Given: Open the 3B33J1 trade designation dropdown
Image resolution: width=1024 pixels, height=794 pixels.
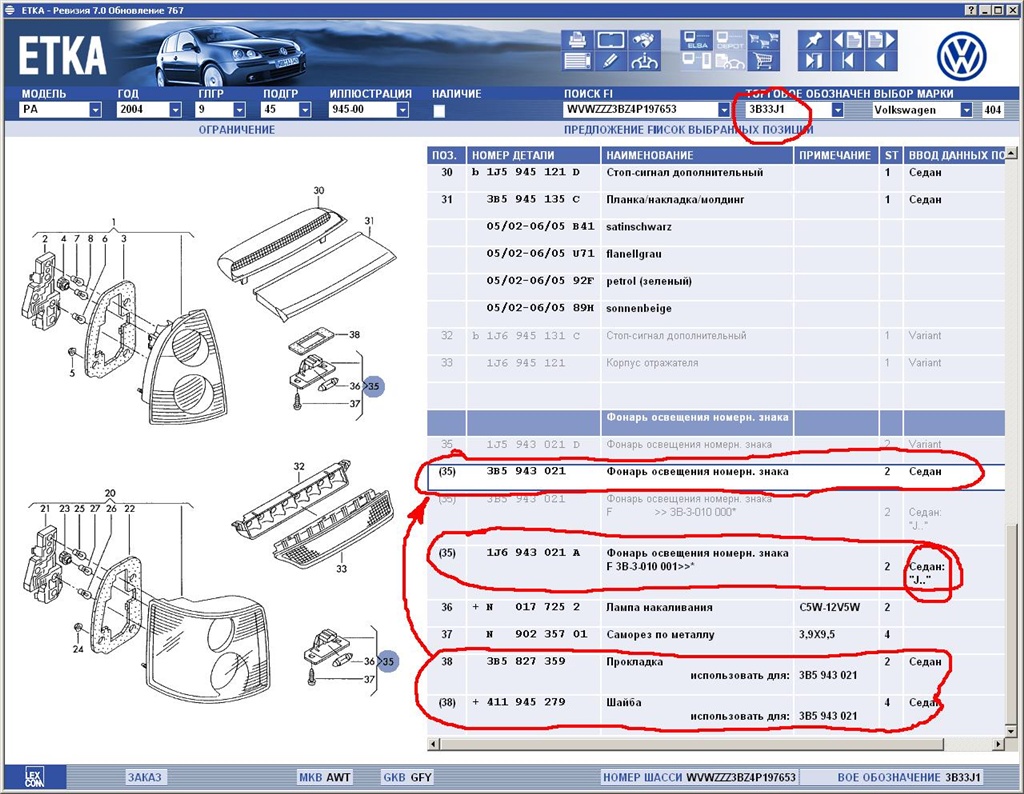Looking at the screenshot, I should 837,110.
